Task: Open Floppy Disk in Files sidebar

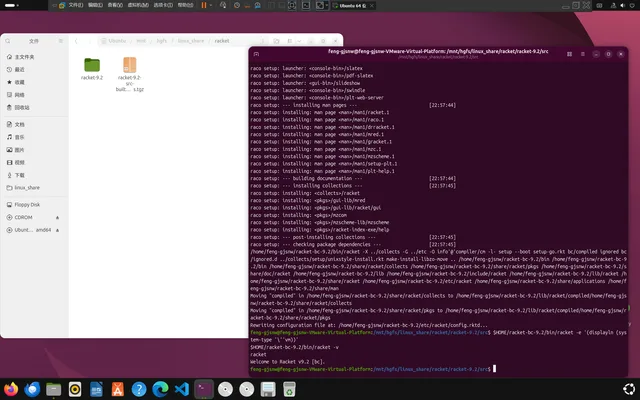Action: (34, 204)
